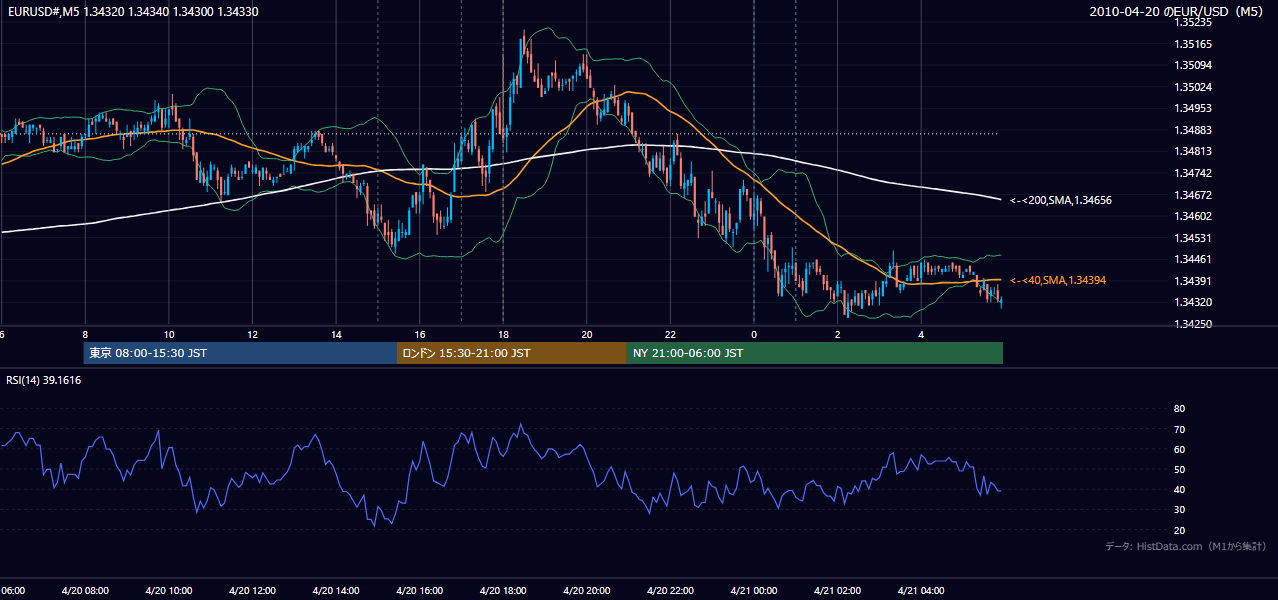Click the RSI 60 level label
Viewport: 1278px width, 600px height.
tap(1179, 449)
